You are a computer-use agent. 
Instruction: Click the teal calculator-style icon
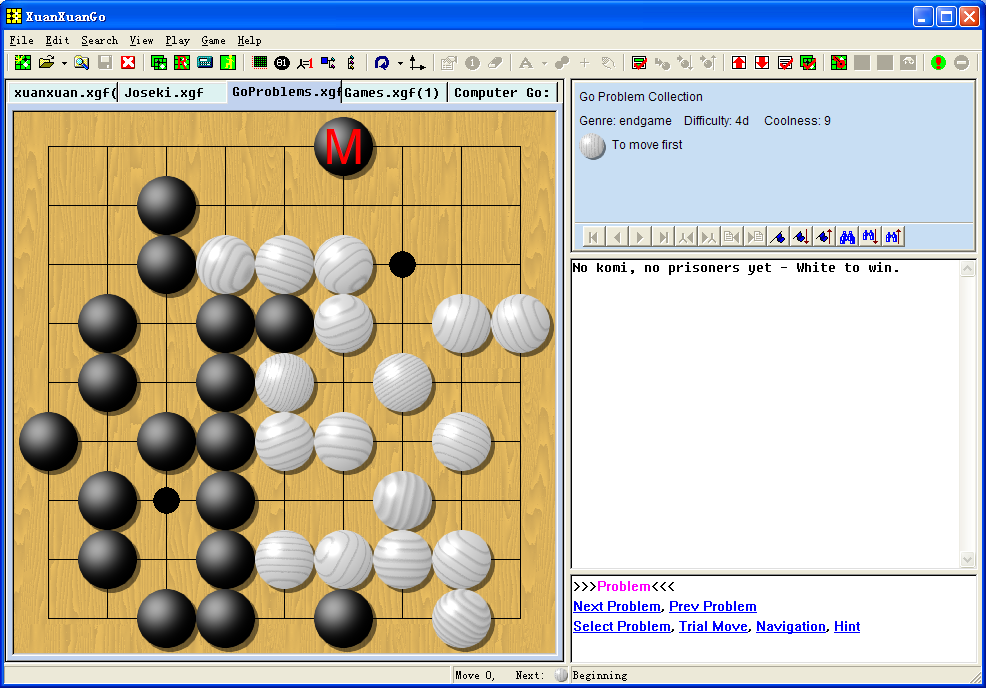tap(205, 63)
